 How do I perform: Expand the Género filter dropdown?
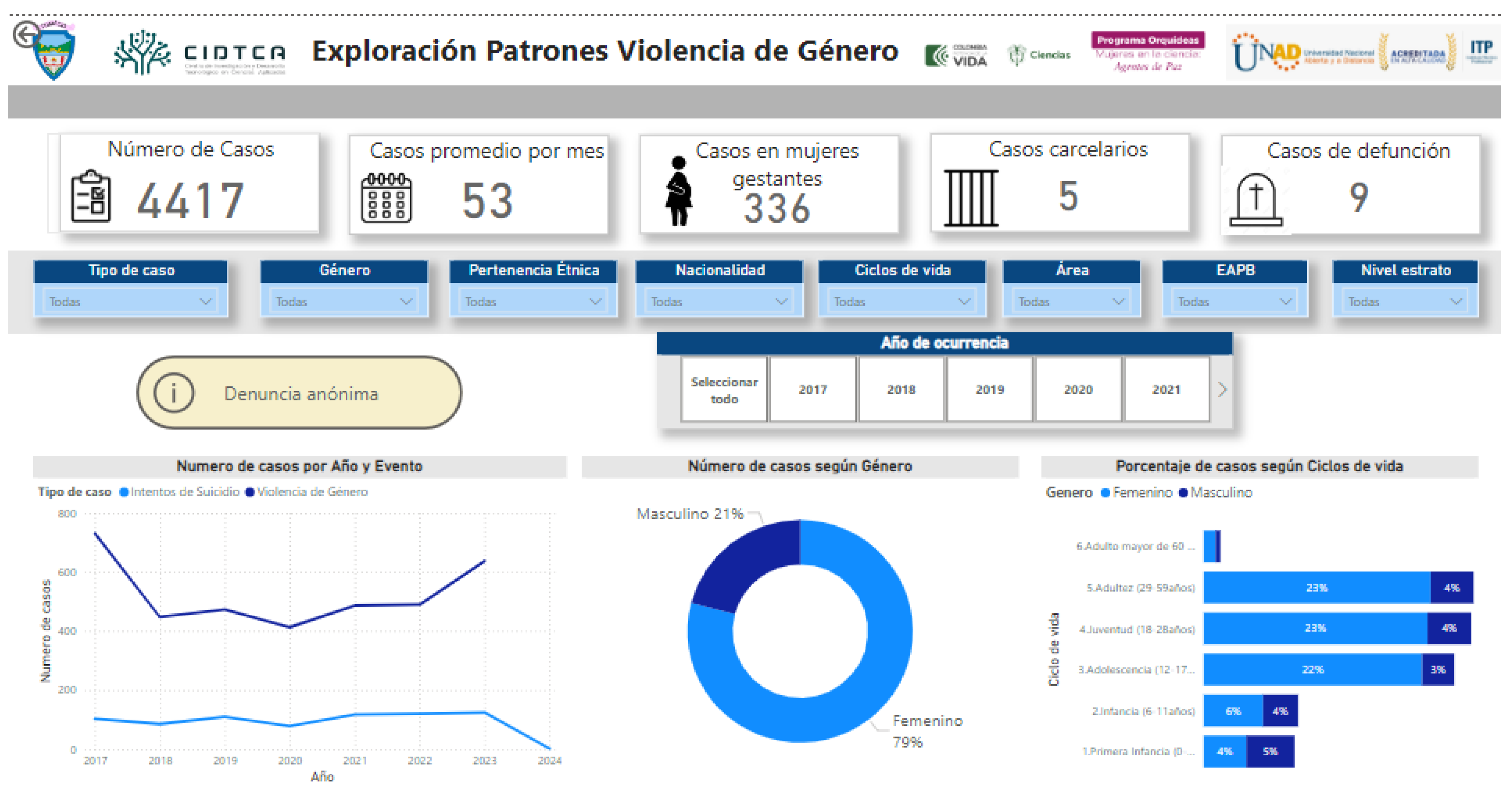tap(344, 301)
